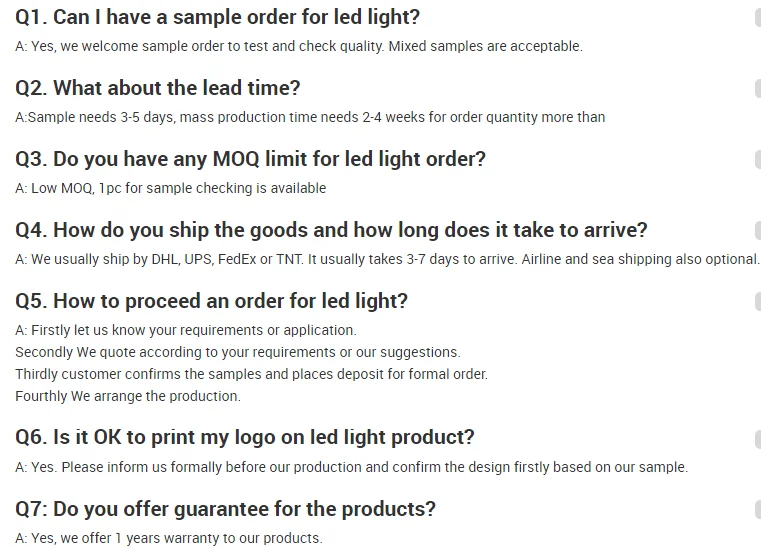Open the Q3 MOQ limit question

250,159
